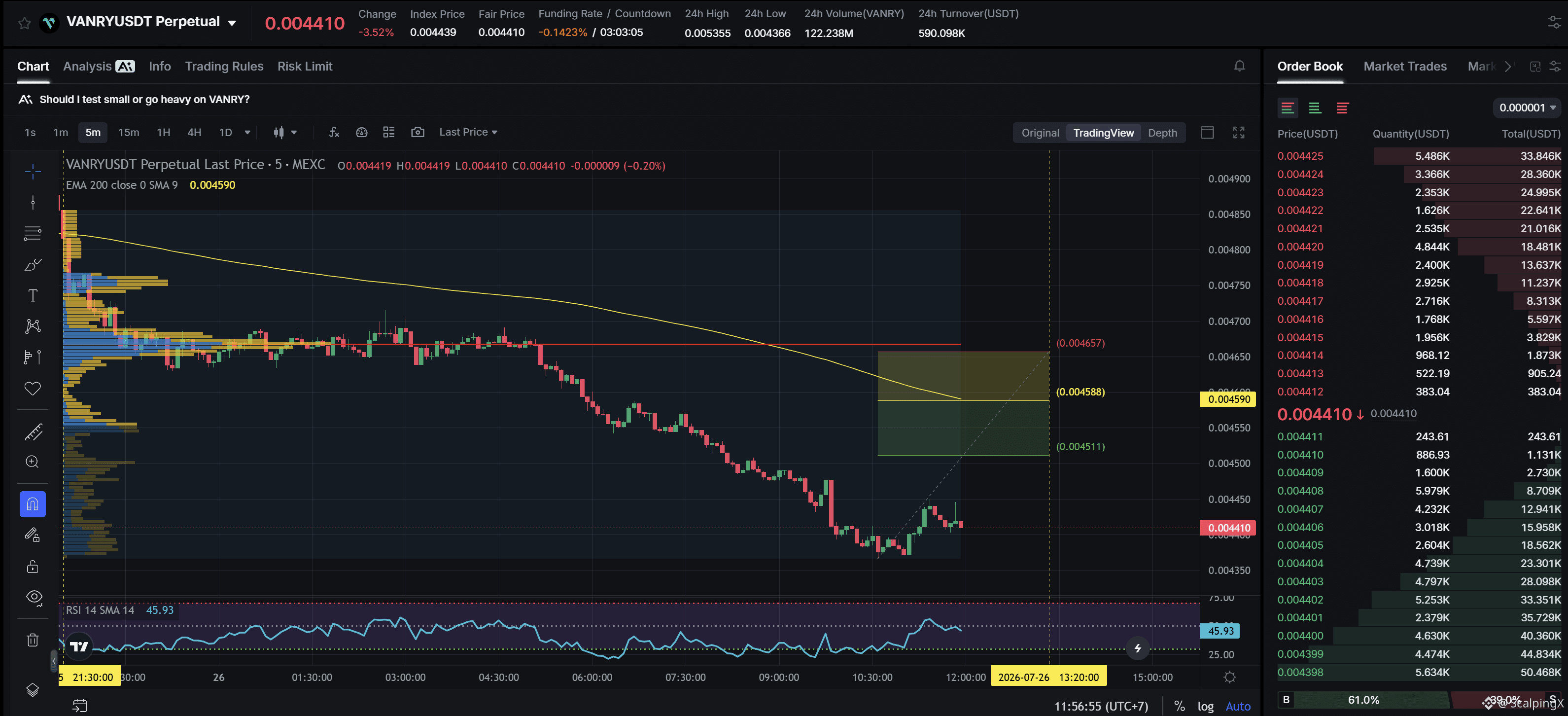Open the patterns drawing tool
Image resolution: width=1568 pixels, height=716 pixels.
(33, 326)
